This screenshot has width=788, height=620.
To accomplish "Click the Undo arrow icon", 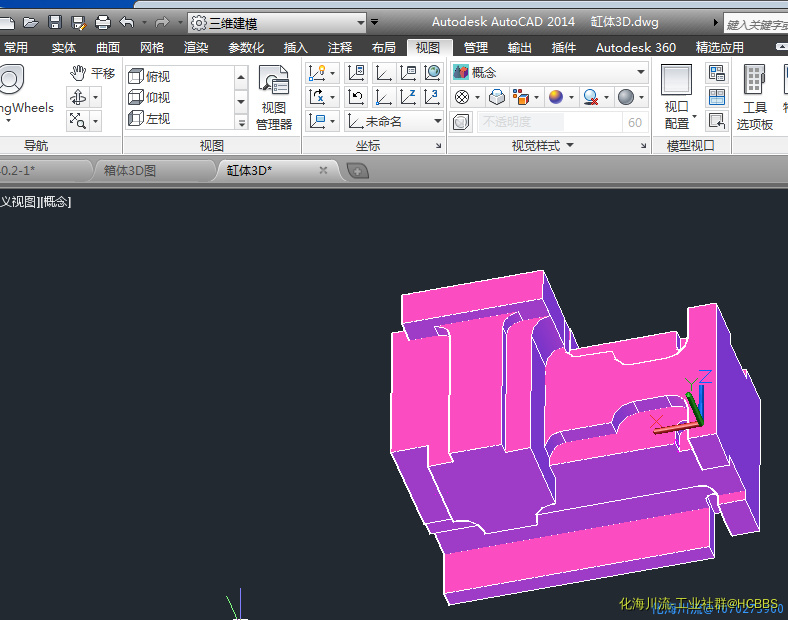I will point(126,22).
